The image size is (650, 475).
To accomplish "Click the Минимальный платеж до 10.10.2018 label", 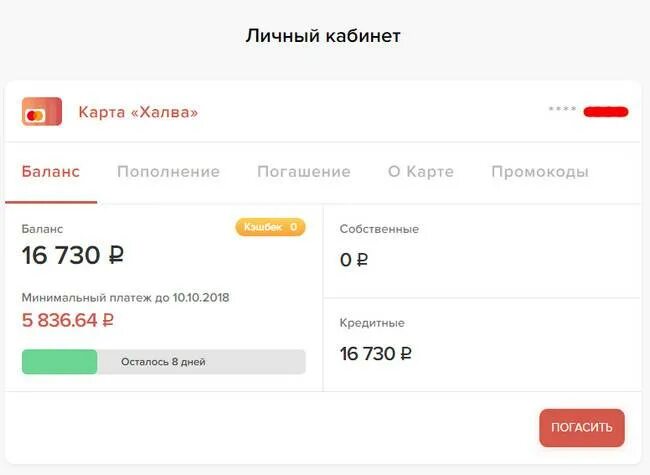I will (125, 298).
